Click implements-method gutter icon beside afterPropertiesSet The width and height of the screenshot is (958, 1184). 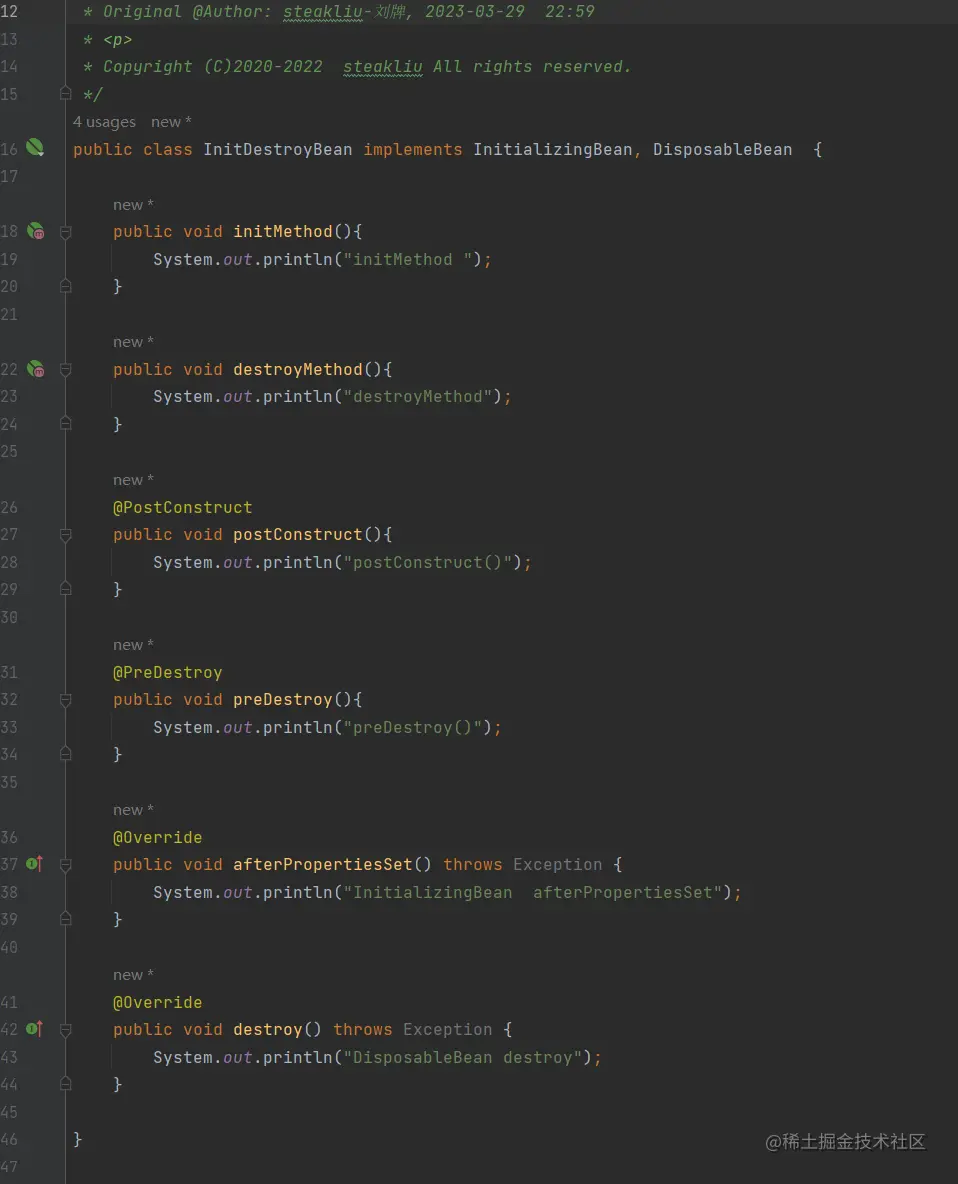tap(35, 864)
